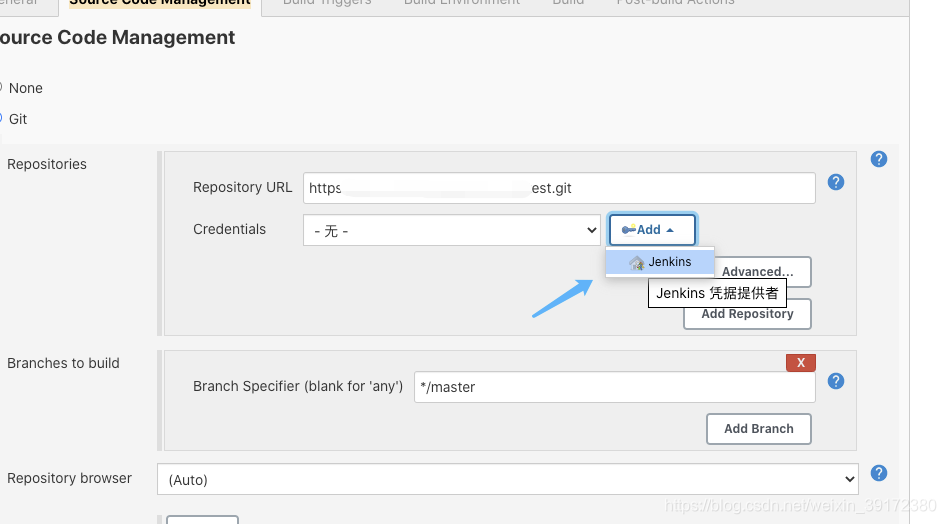Focus the Repository URL input field

pyautogui.click(x=559, y=188)
